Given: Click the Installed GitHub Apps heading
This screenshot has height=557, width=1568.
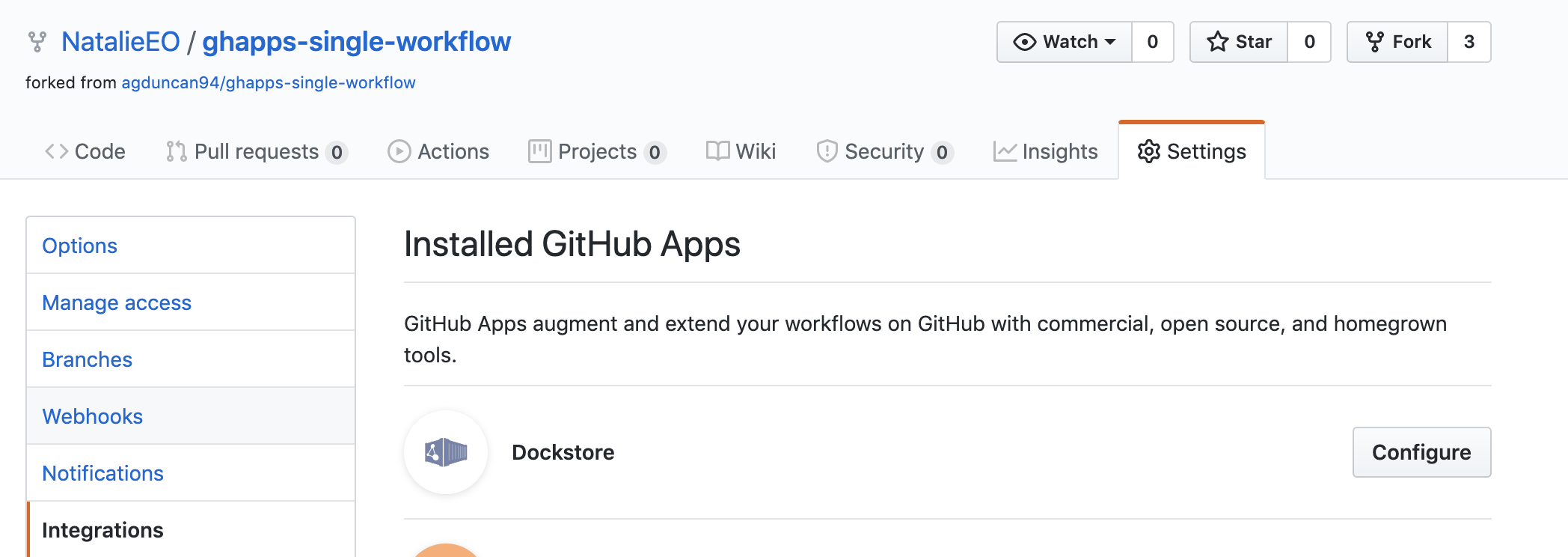Looking at the screenshot, I should point(572,244).
